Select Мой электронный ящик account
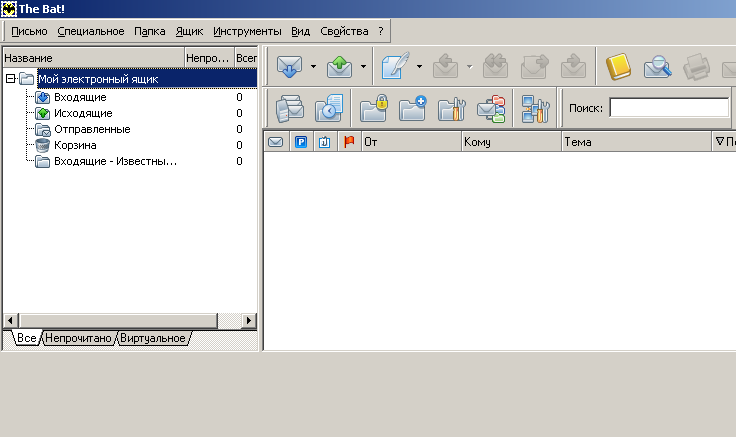The width and height of the screenshot is (736, 437). [x=98, y=79]
